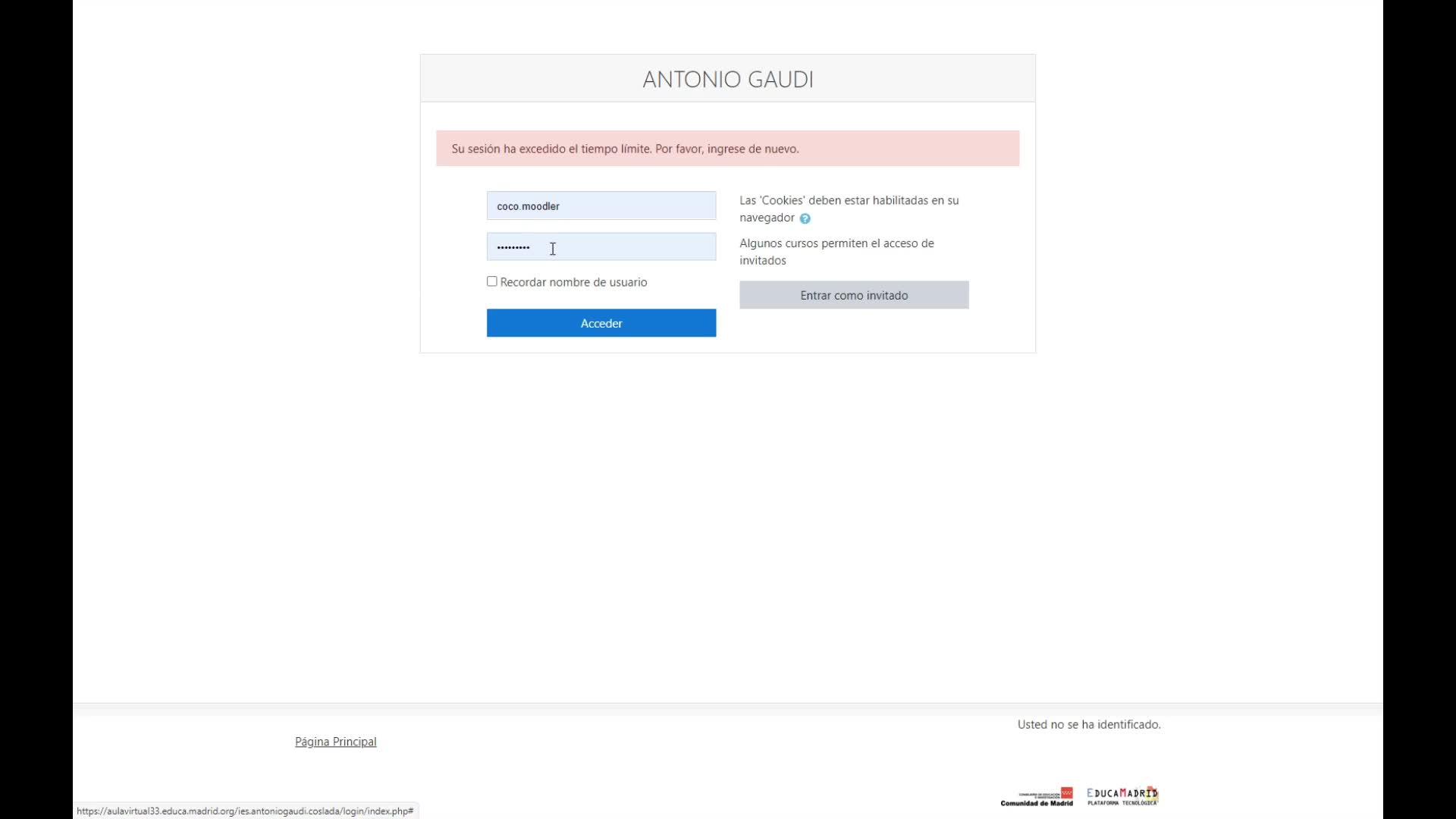Click the 'Plataforma Tecnológica' logo subtitle
This screenshot has height=819, width=1456.
pos(1122,802)
